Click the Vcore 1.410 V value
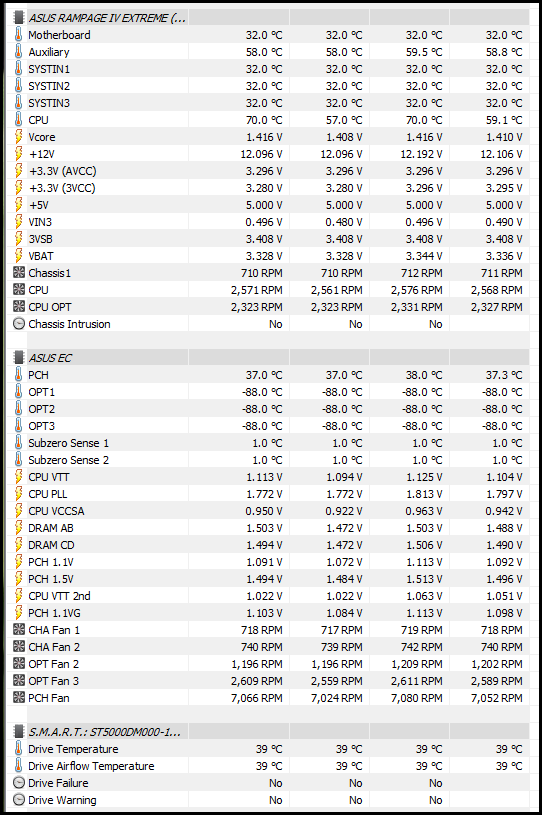Viewport: 542px width, 815px height. click(x=504, y=137)
